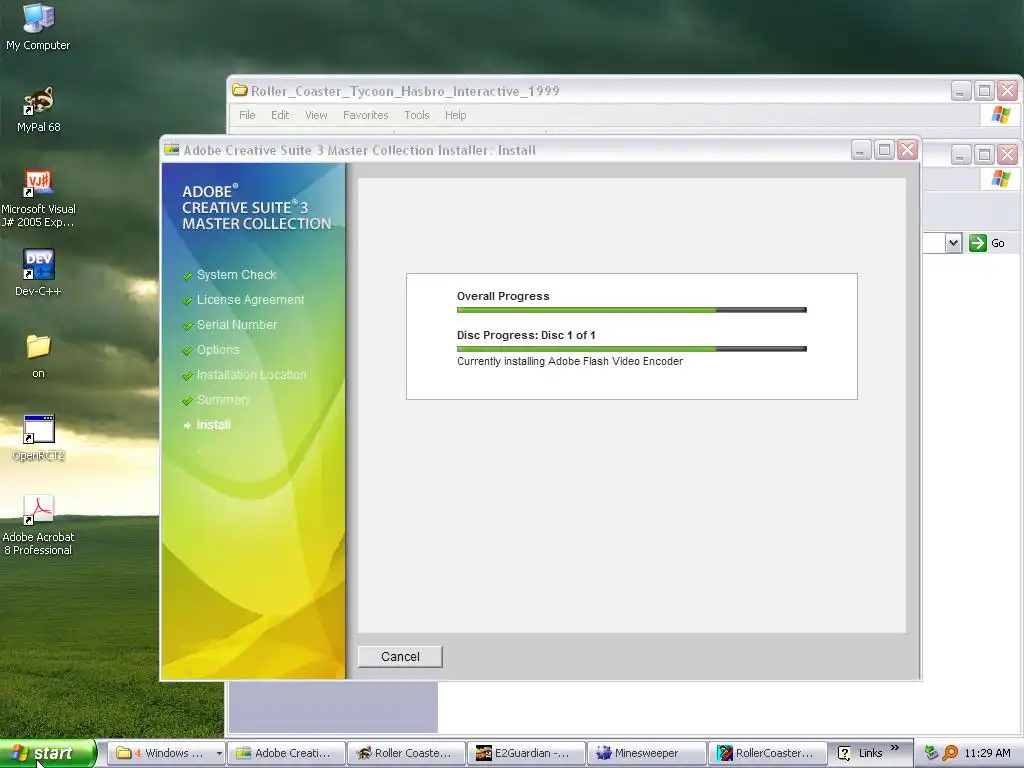Select Options step in installer sidebar
Screen dimensions: 1024x768
pyautogui.click(x=217, y=349)
